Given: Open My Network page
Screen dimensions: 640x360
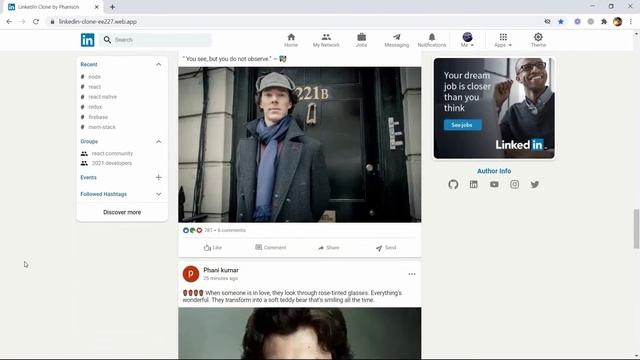Looking at the screenshot, I should [x=326, y=40].
